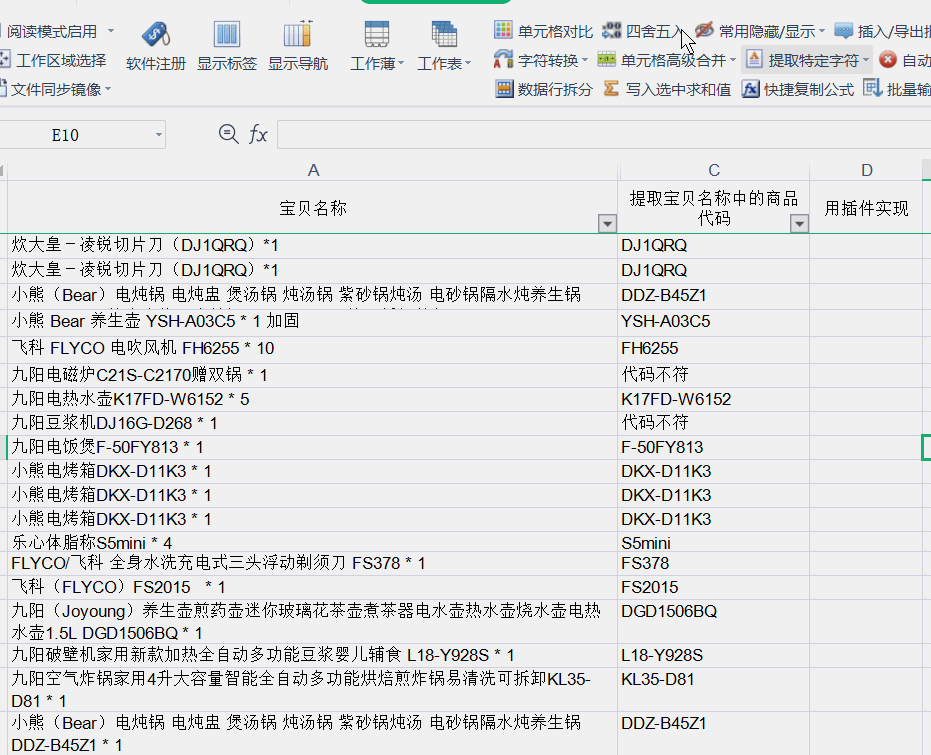The width and height of the screenshot is (931, 755).
Task: Click the 单元格高级合并 (advanced cell merge) icon
Action: click(x=606, y=59)
